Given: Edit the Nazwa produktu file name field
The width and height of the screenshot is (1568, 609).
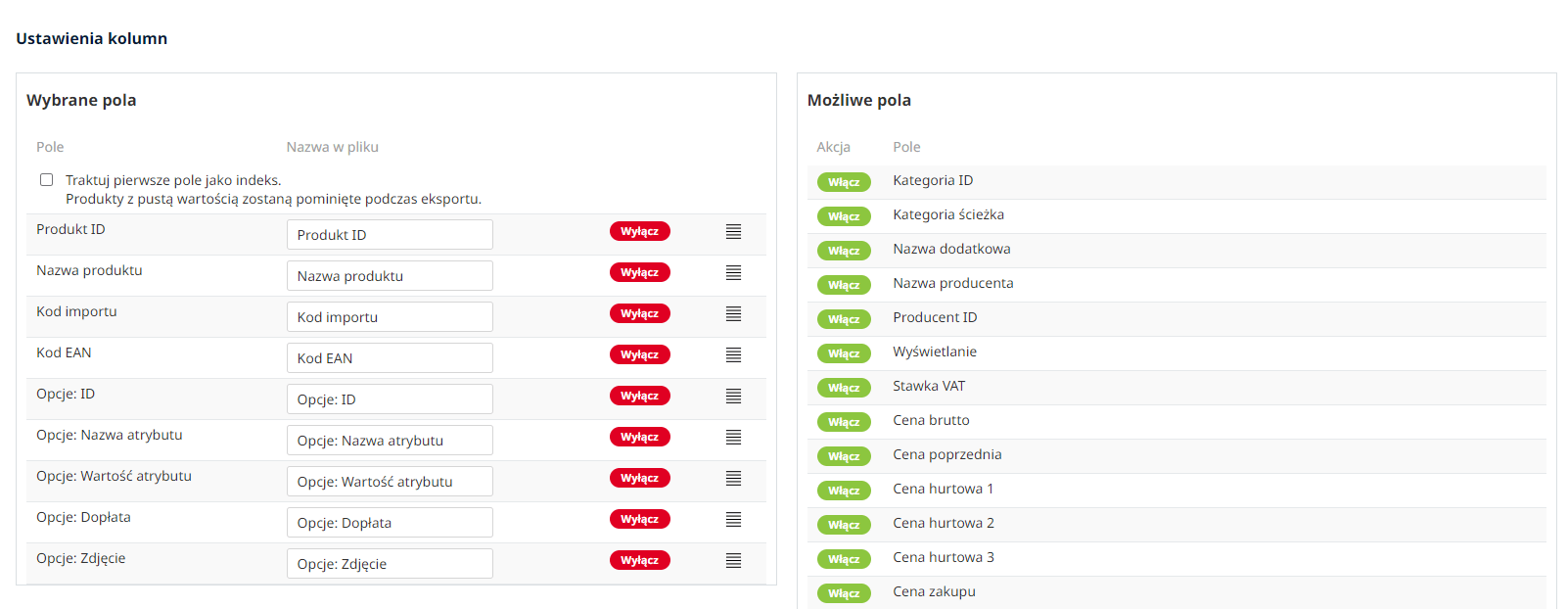Looking at the screenshot, I should click(390, 276).
